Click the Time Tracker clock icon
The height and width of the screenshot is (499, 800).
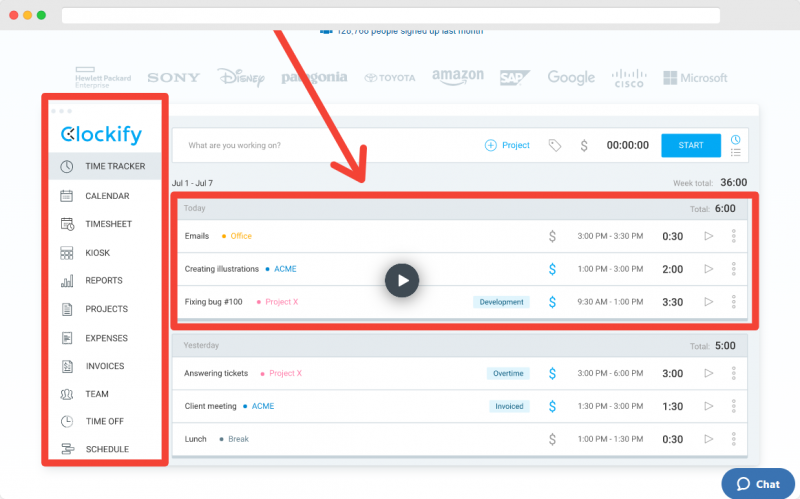point(67,166)
